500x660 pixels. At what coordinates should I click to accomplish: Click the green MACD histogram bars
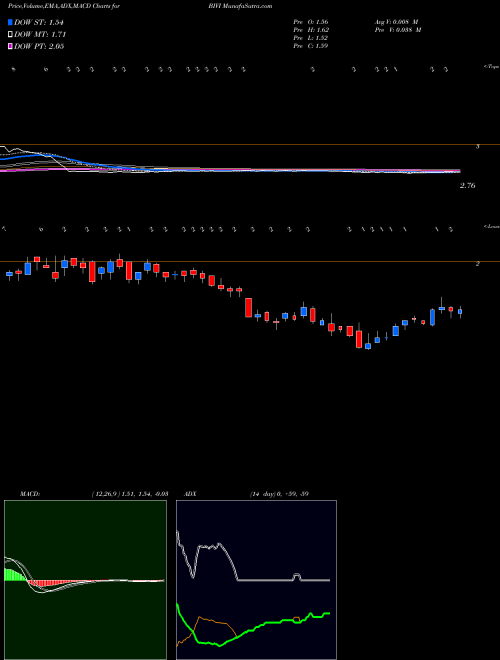(15, 575)
